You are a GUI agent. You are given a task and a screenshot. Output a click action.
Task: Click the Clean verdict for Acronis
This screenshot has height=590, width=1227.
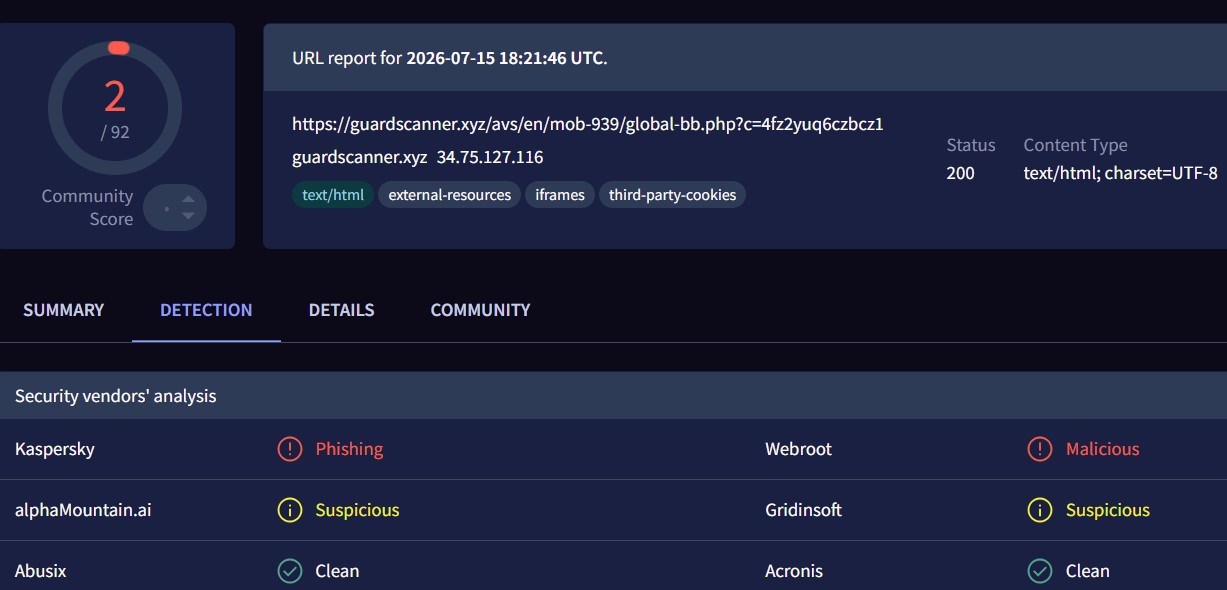pyautogui.click(x=1088, y=571)
